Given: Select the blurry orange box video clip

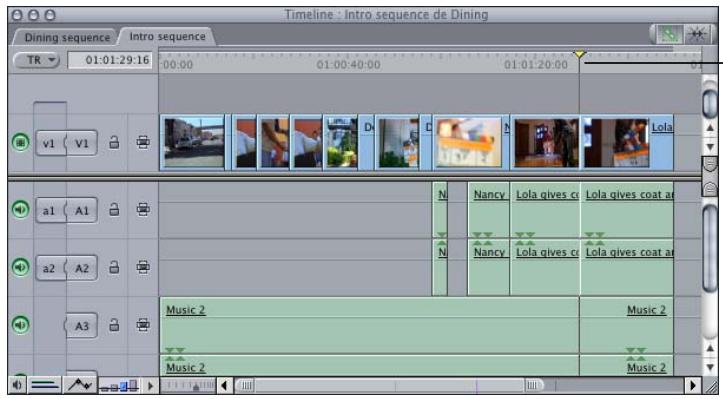Looking at the screenshot, I should coord(471,143).
